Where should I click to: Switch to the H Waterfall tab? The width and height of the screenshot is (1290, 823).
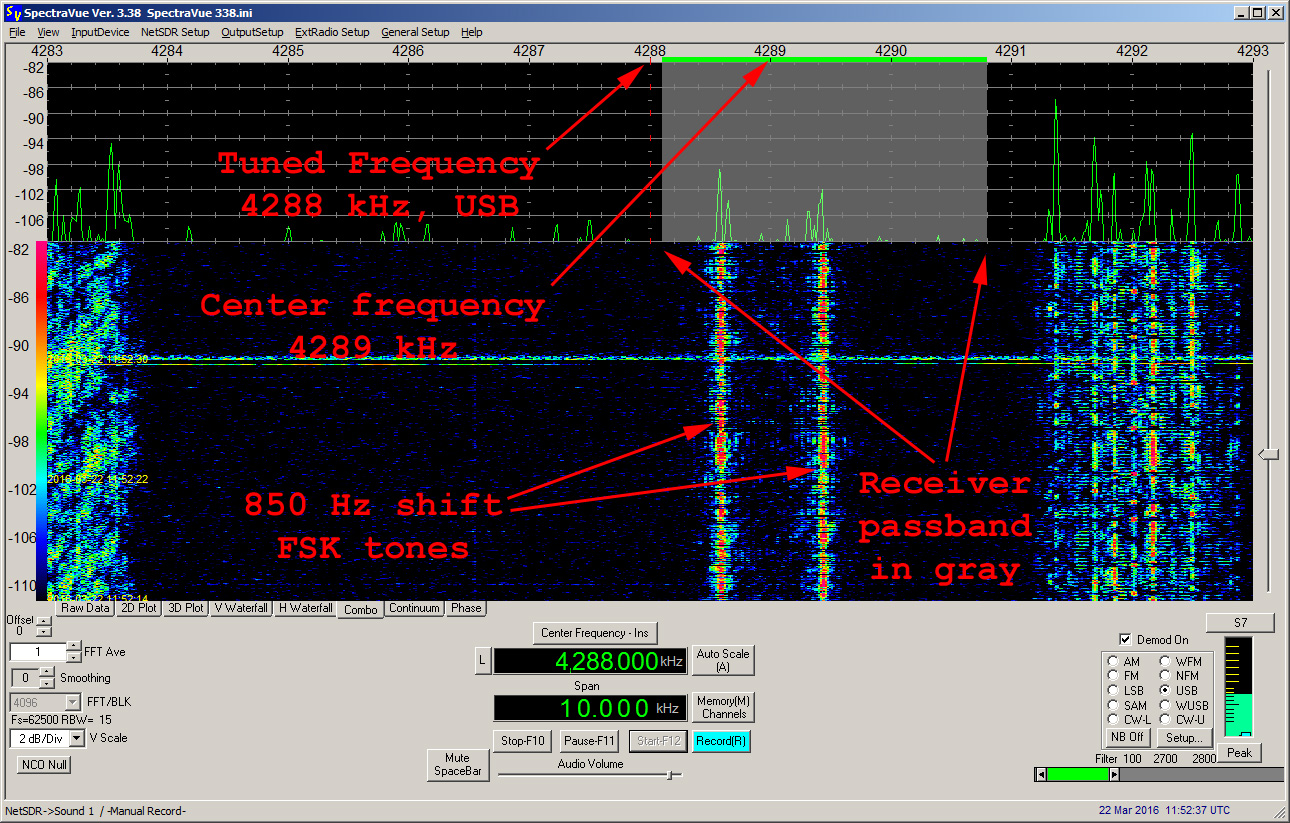point(305,608)
